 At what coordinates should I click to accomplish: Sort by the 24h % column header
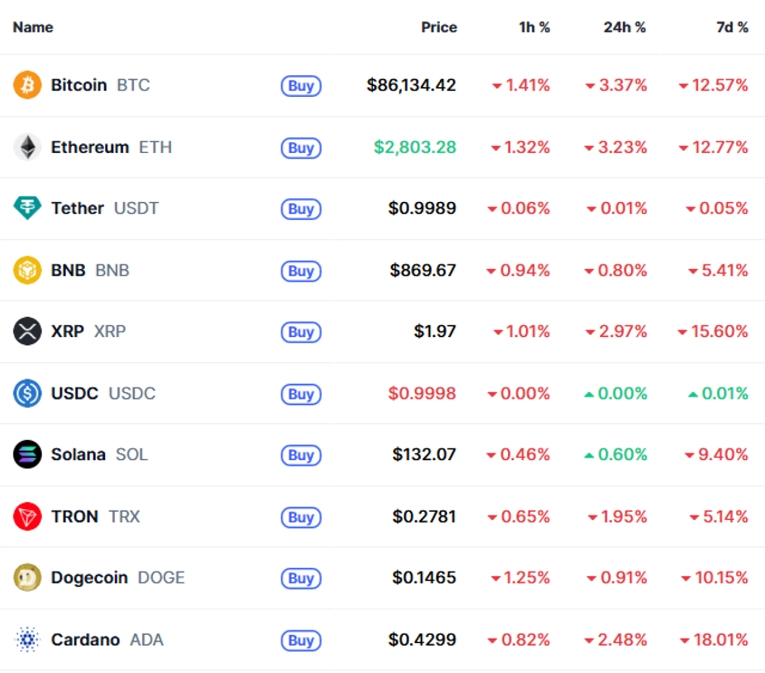coord(624,27)
